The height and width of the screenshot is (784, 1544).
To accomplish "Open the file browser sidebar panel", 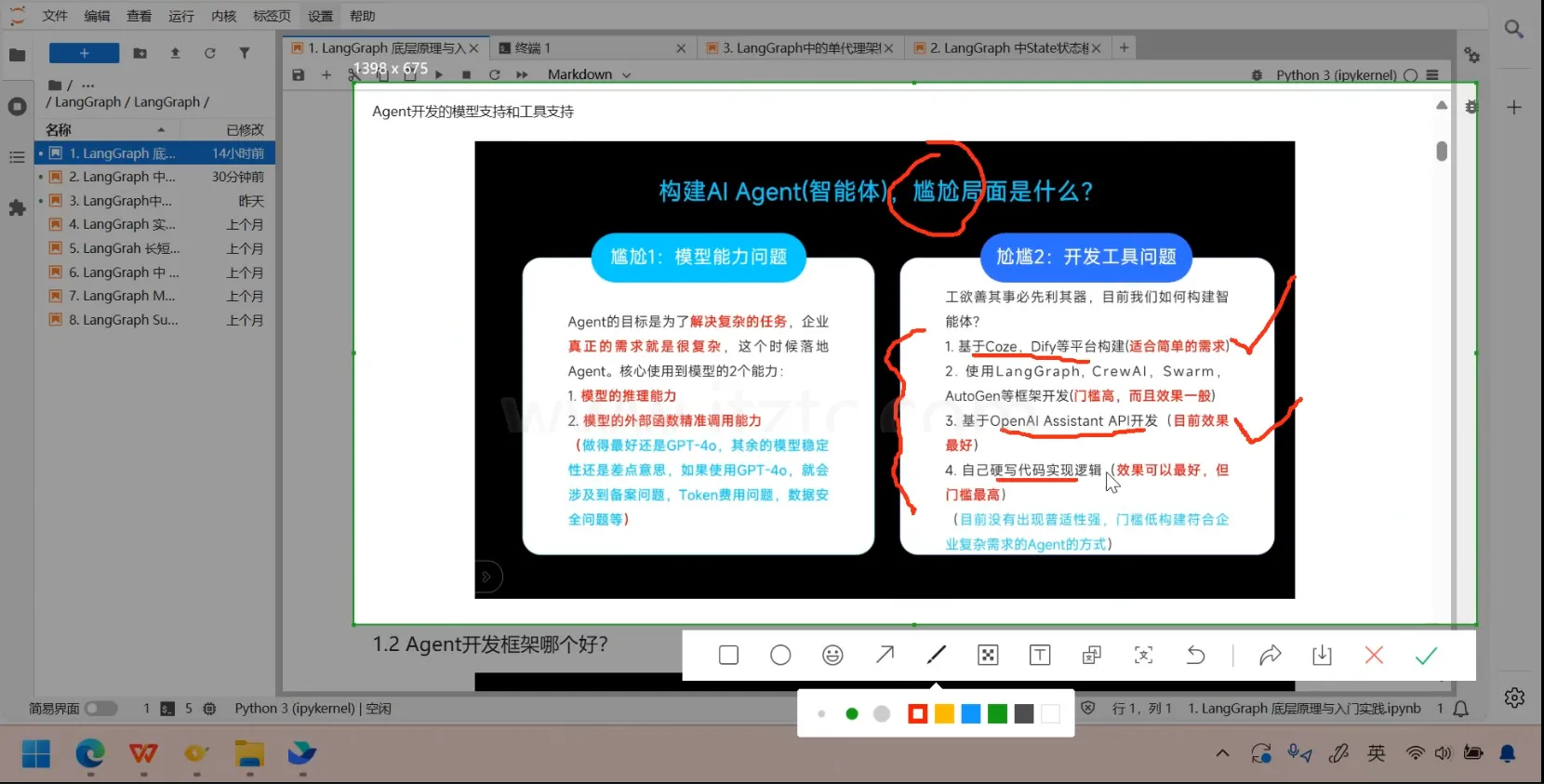I will [17, 55].
